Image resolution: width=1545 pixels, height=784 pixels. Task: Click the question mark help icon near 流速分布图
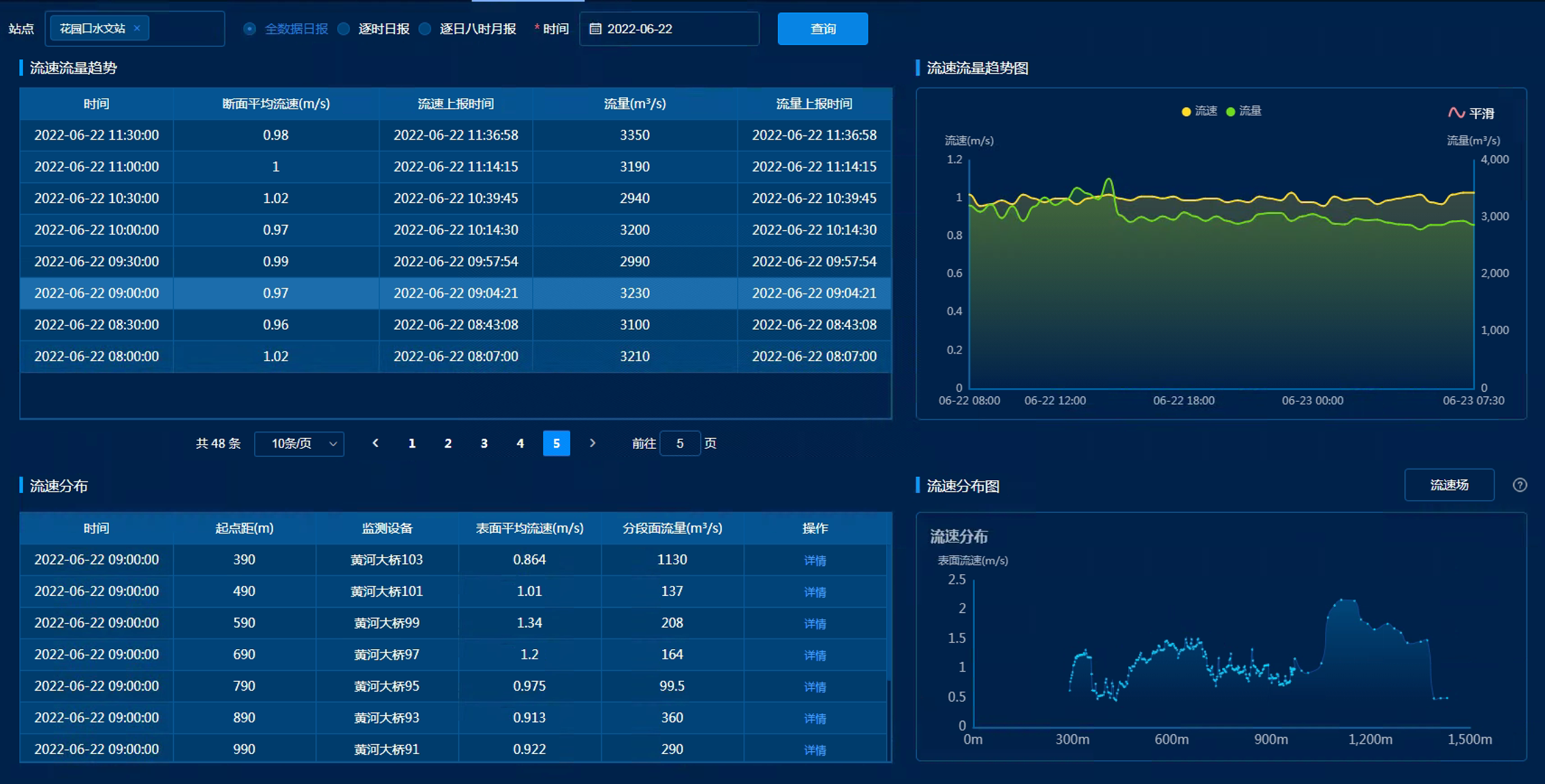click(x=1520, y=485)
